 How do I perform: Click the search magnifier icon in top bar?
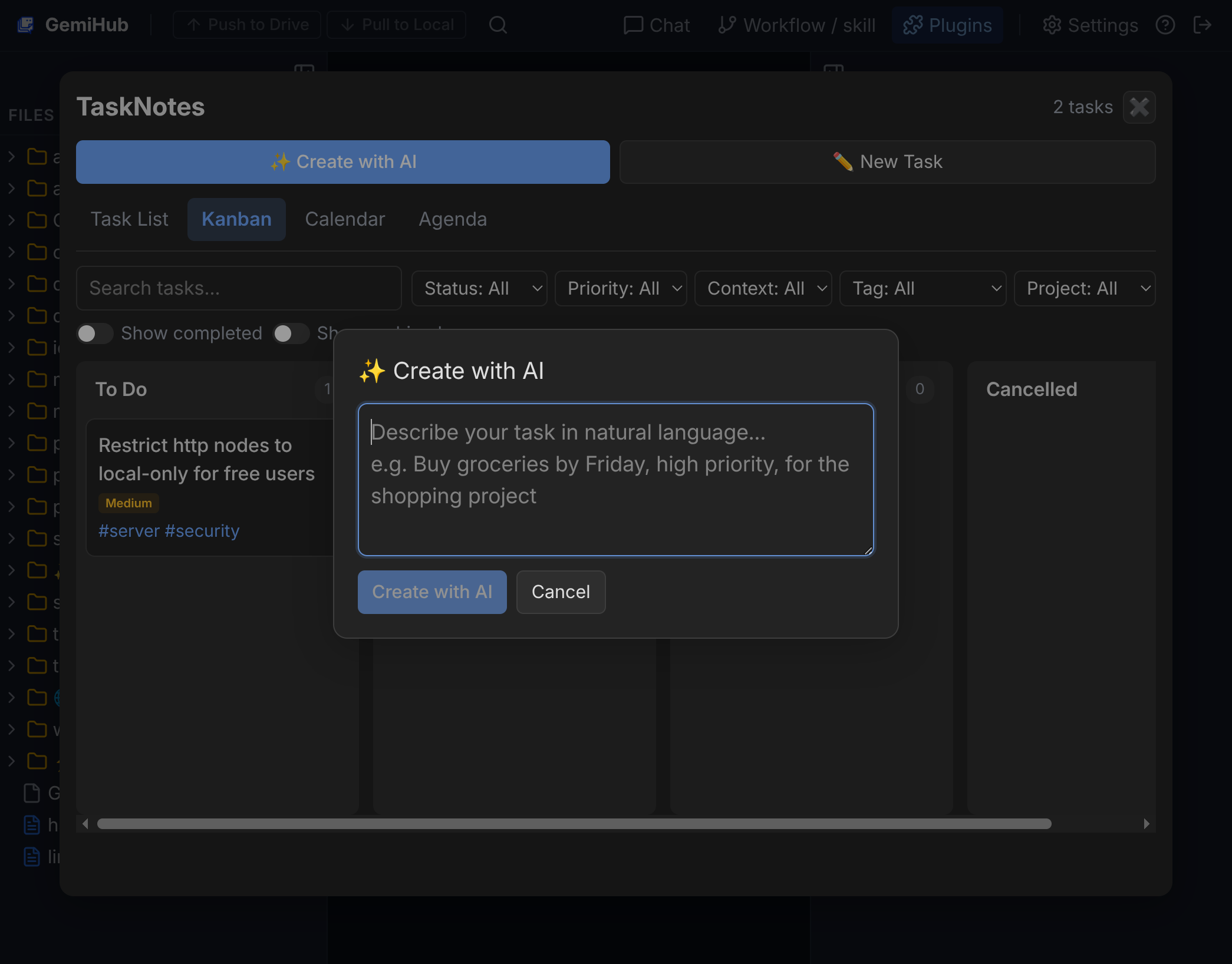(x=498, y=25)
